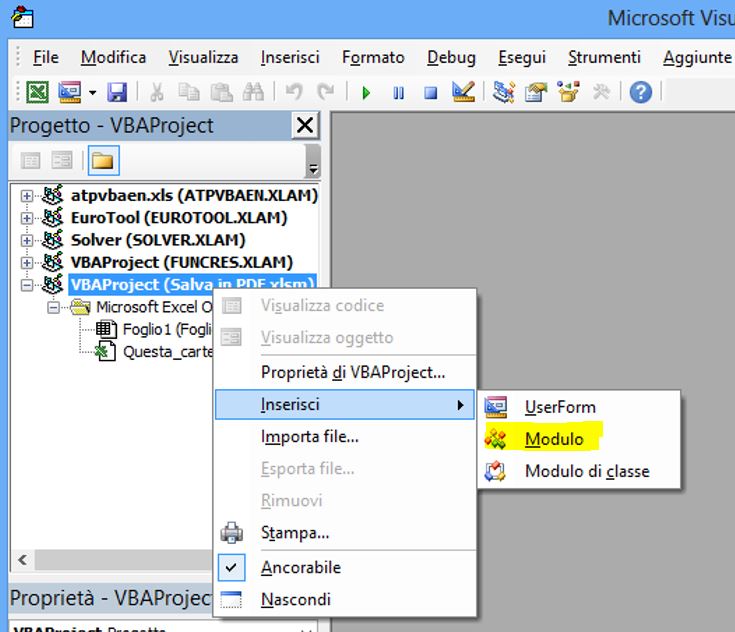Insert Modulo di classe from submenu
The width and height of the screenshot is (735, 632).
coord(579,471)
